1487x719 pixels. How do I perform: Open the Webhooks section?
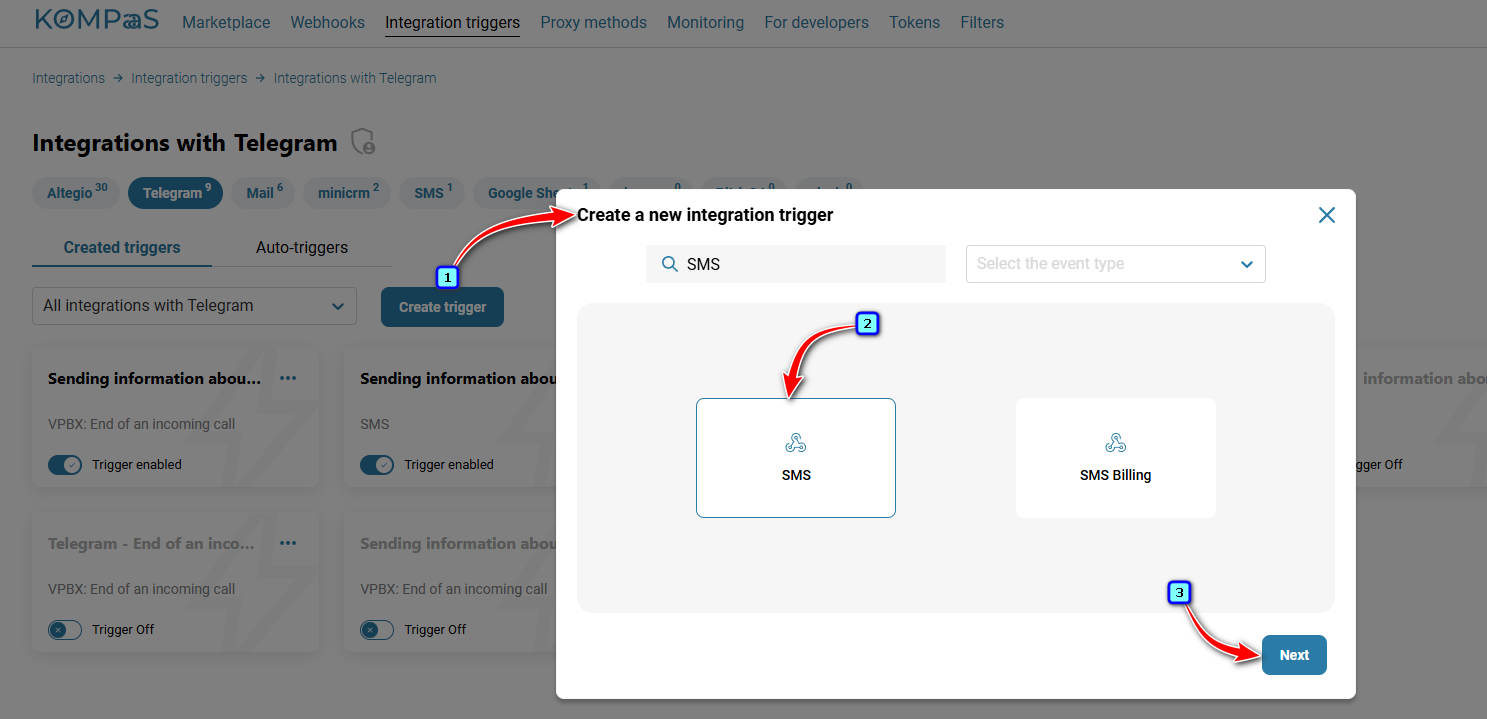tap(328, 22)
